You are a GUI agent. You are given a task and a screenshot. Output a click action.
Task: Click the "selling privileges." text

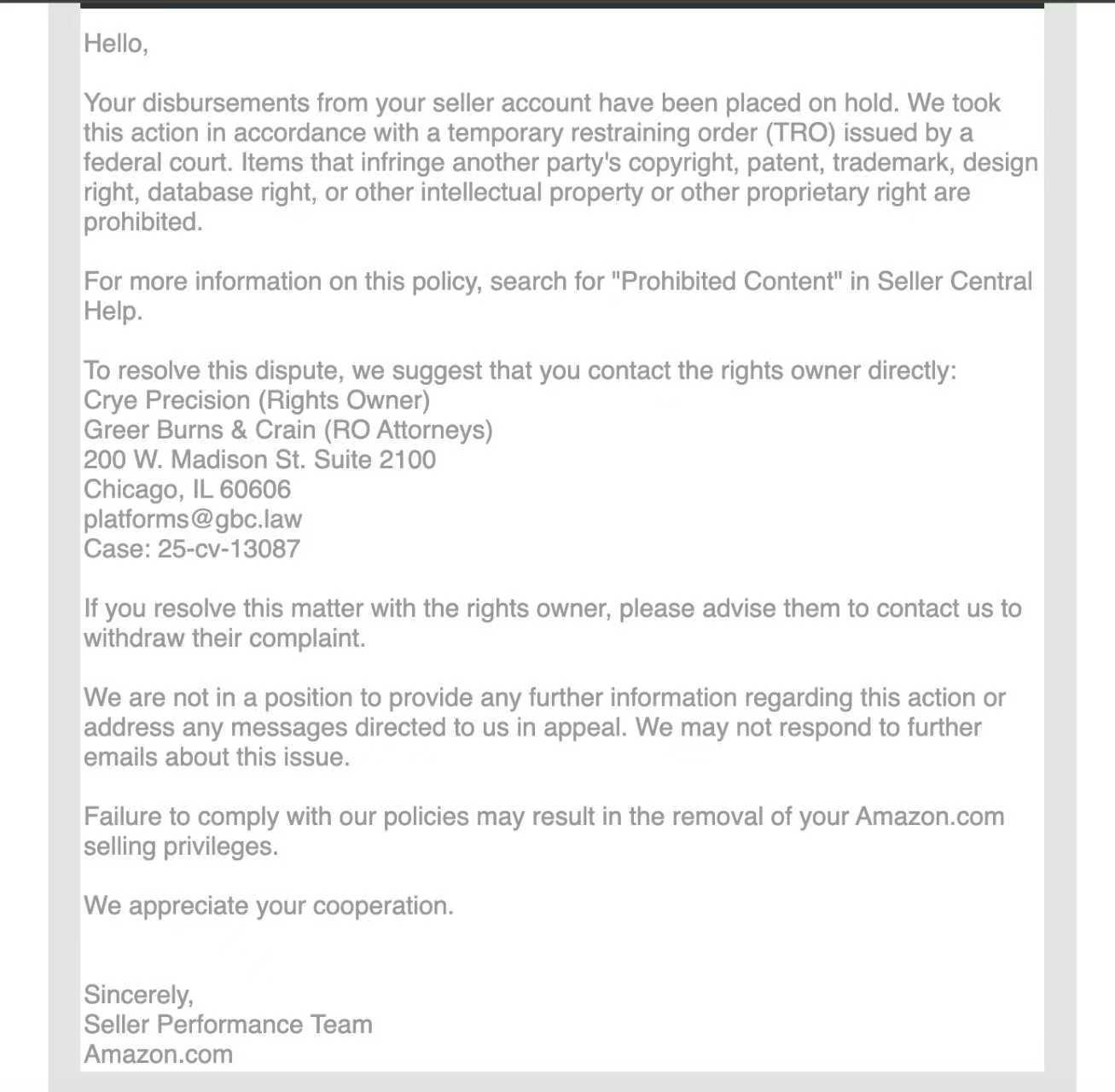[181, 846]
